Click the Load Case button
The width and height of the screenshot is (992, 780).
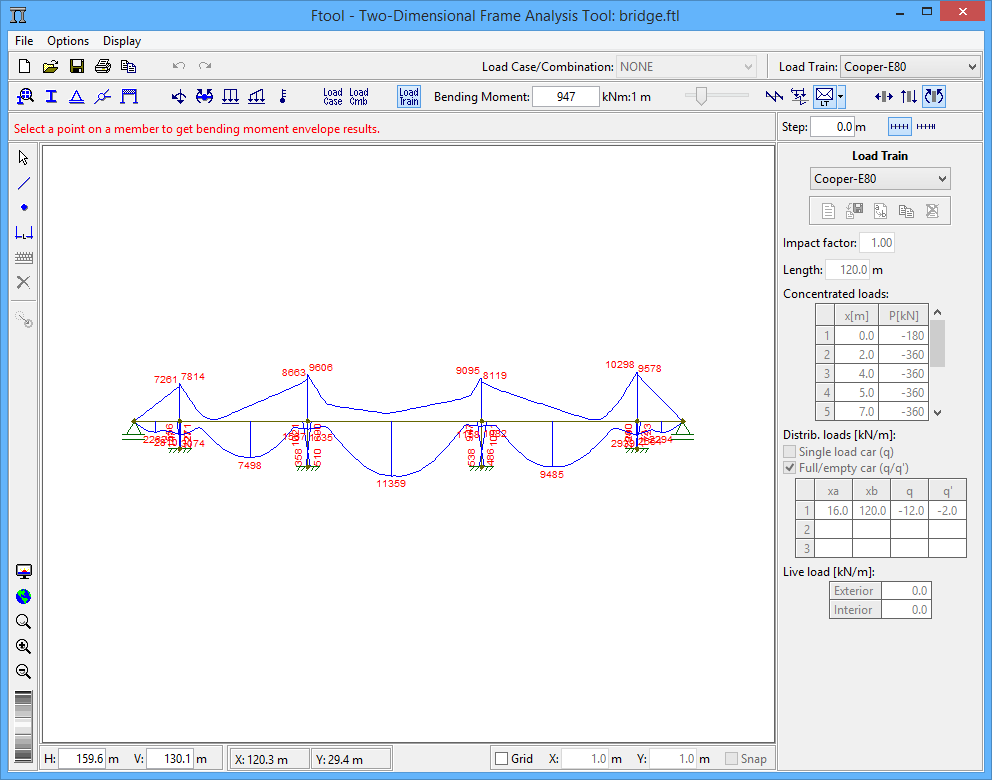pyautogui.click(x=333, y=97)
